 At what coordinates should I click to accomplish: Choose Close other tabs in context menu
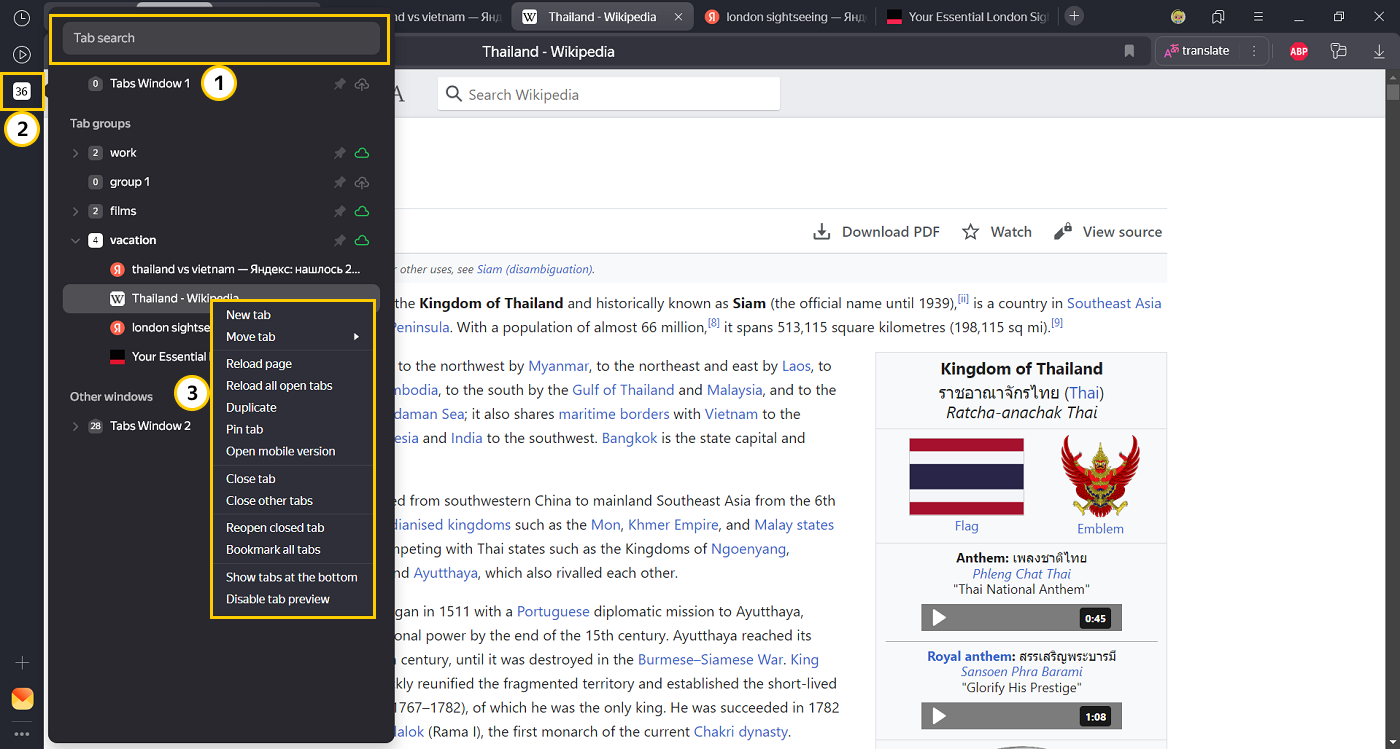(x=269, y=501)
